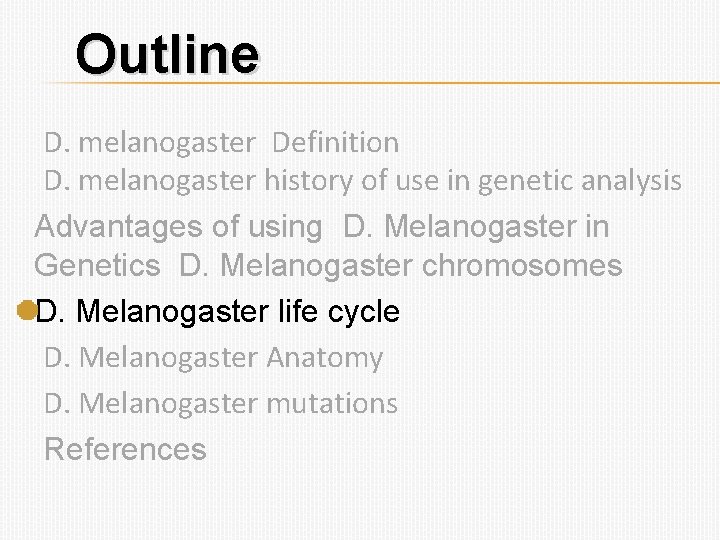Viewport: 720px width, 540px height.
Task: Click the References entry
Action: (x=125, y=450)
